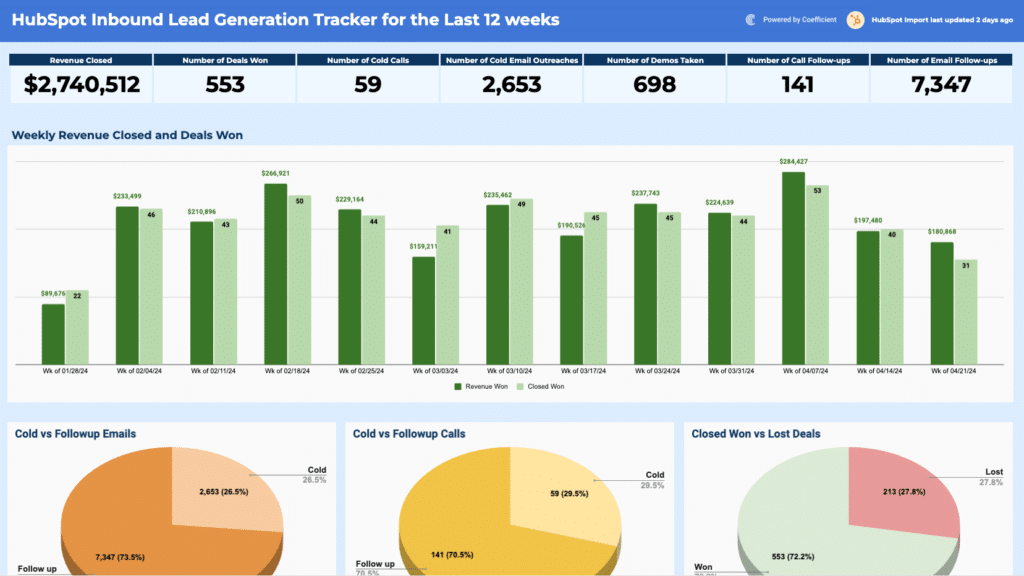Select the Number of Demos Taken value 698
The image size is (1024, 576).
click(654, 84)
